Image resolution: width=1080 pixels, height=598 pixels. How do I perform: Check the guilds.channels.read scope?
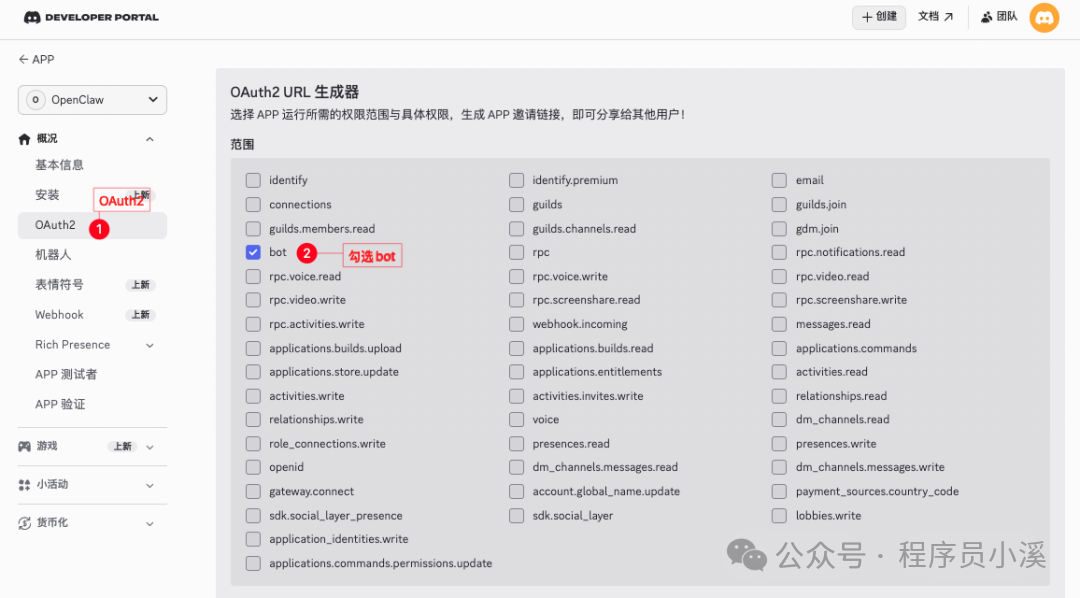tap(517, 229)
